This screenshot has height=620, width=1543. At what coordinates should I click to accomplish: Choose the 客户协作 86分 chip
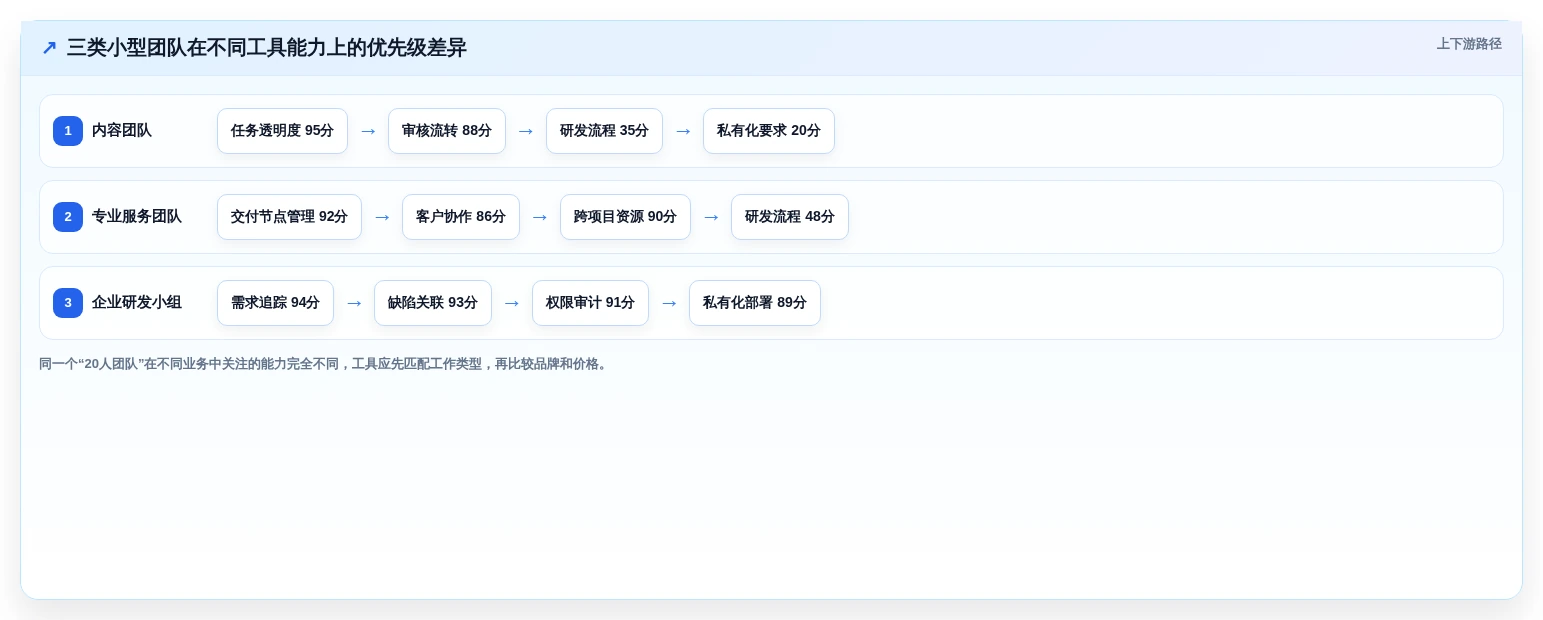(x=461, y=217)
